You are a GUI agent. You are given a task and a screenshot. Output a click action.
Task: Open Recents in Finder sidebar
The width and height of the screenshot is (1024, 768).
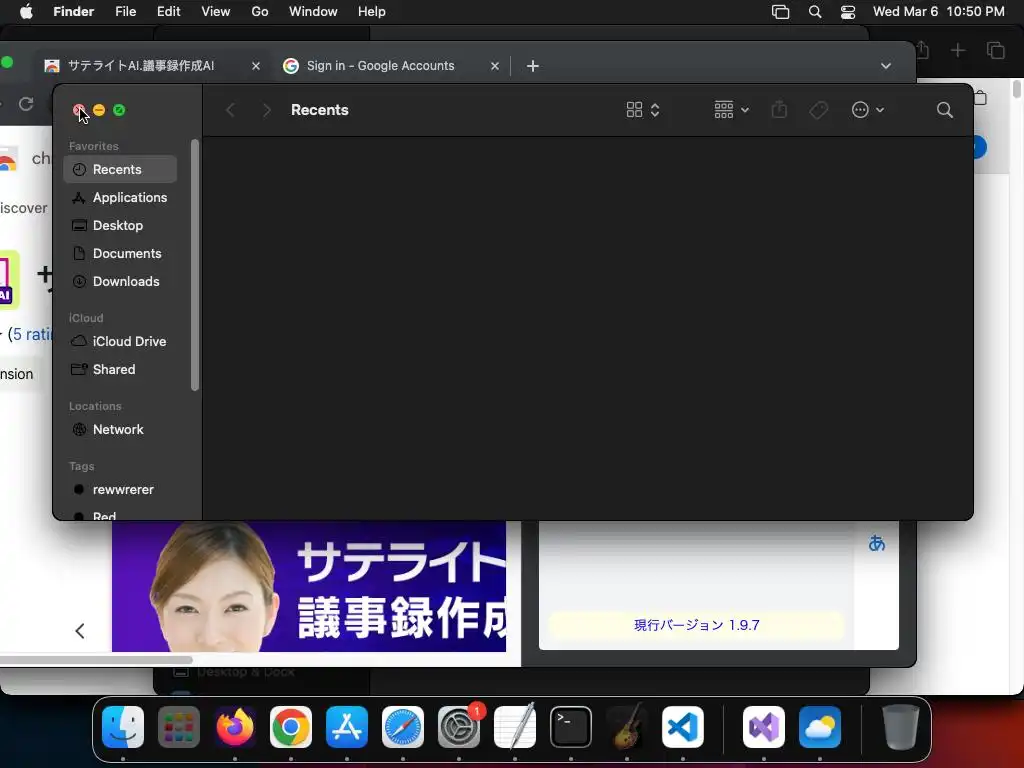[x=120, y=169]
